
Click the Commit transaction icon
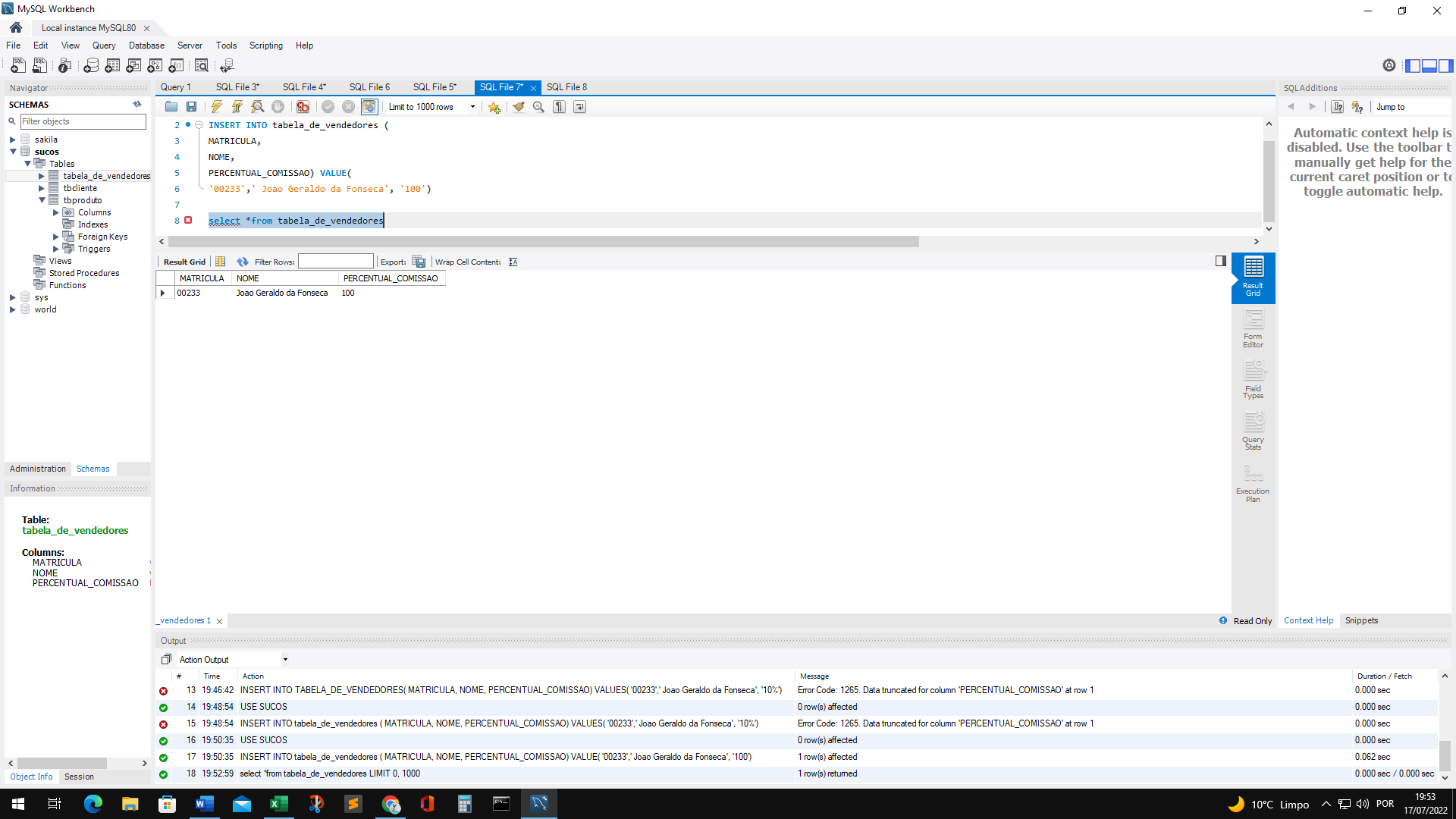click(327, 107)
